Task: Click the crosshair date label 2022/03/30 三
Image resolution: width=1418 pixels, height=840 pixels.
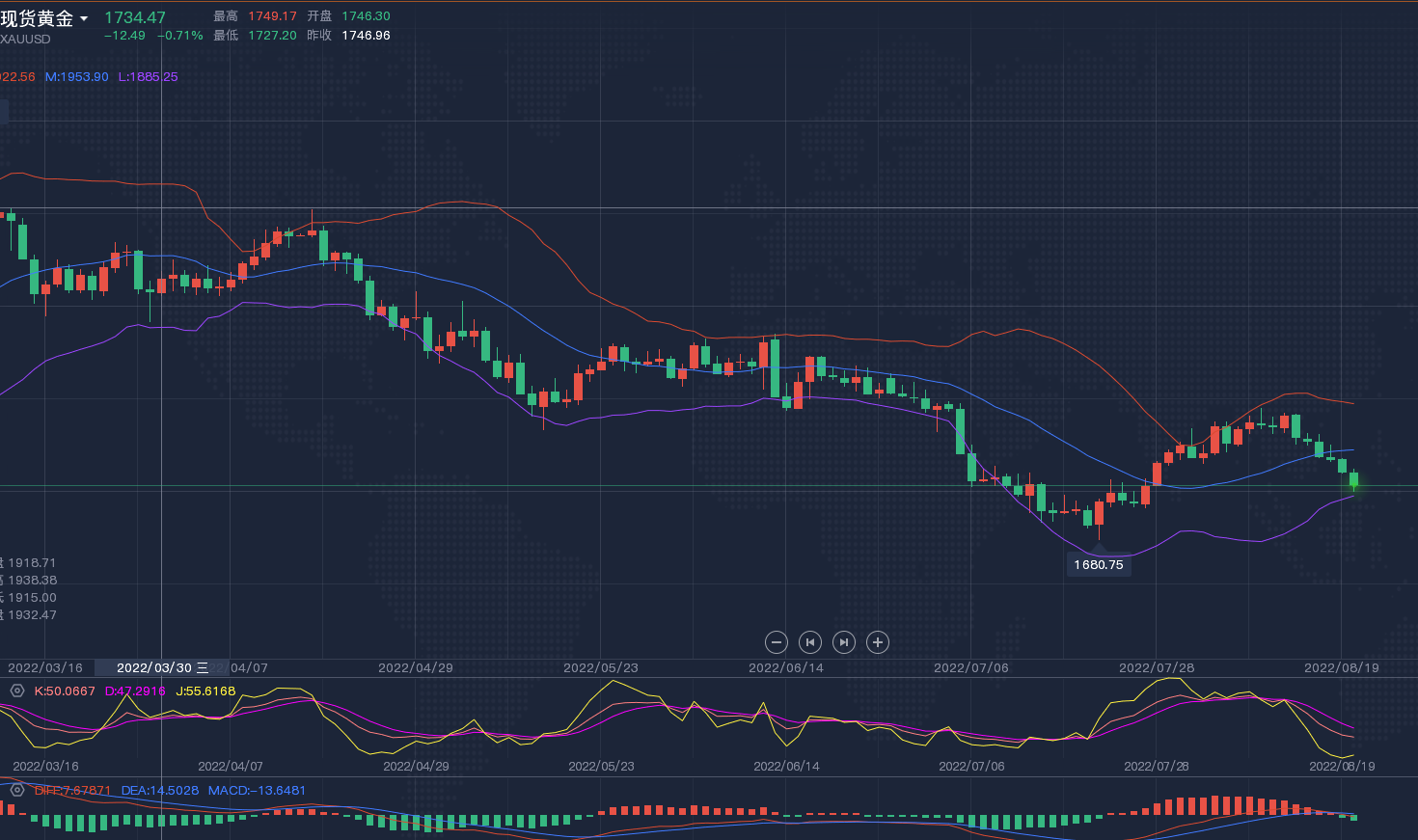Action: [162, 667]
